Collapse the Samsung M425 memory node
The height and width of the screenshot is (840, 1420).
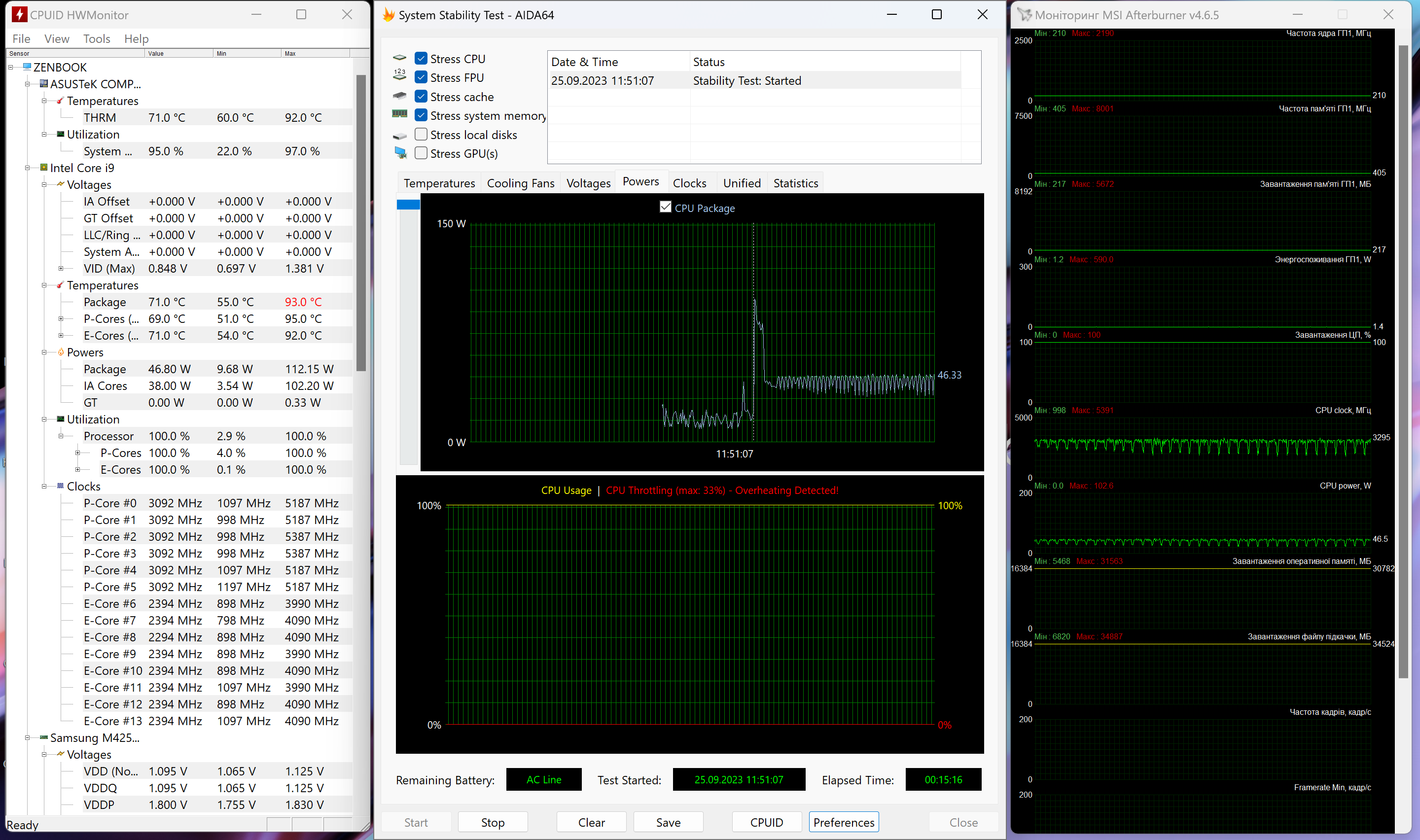coord(27,737)
